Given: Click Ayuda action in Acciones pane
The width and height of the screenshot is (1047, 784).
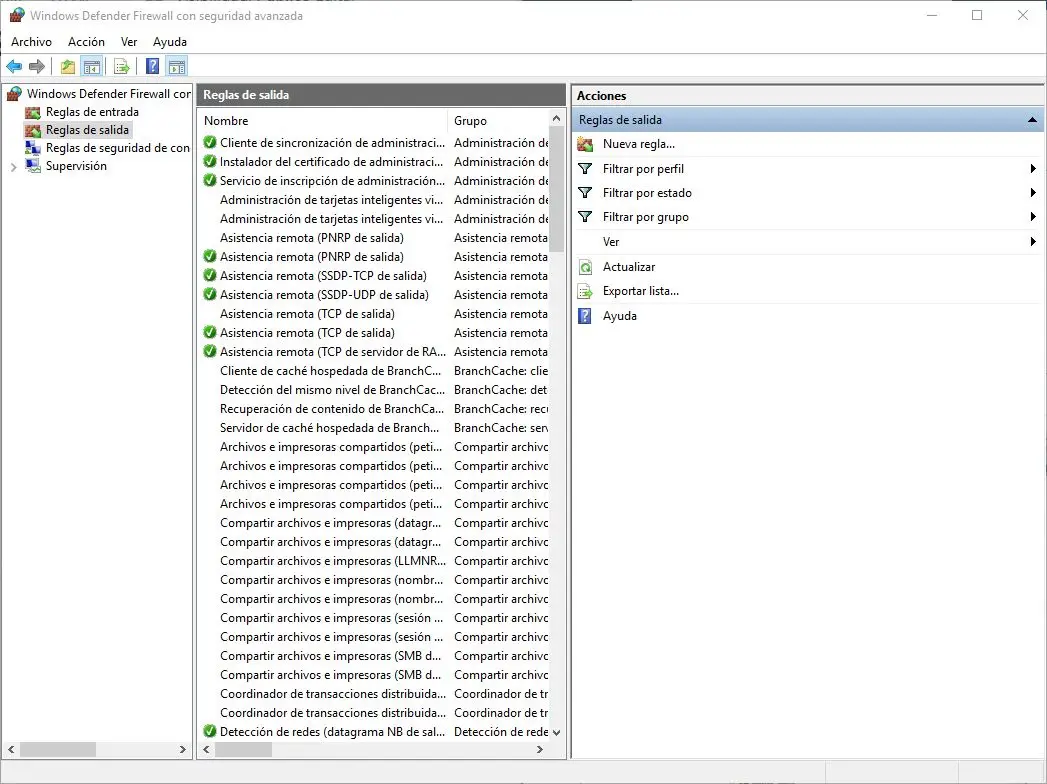Looking at the screenshot, I should 620,316.
